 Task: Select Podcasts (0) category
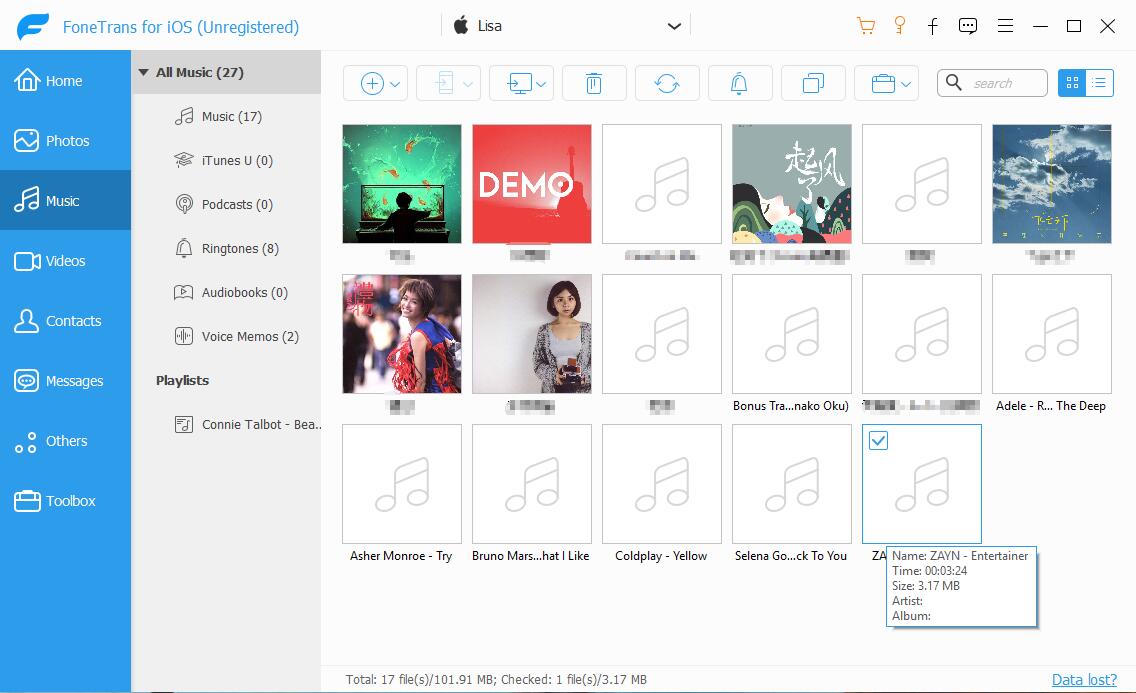coord(226,205)
